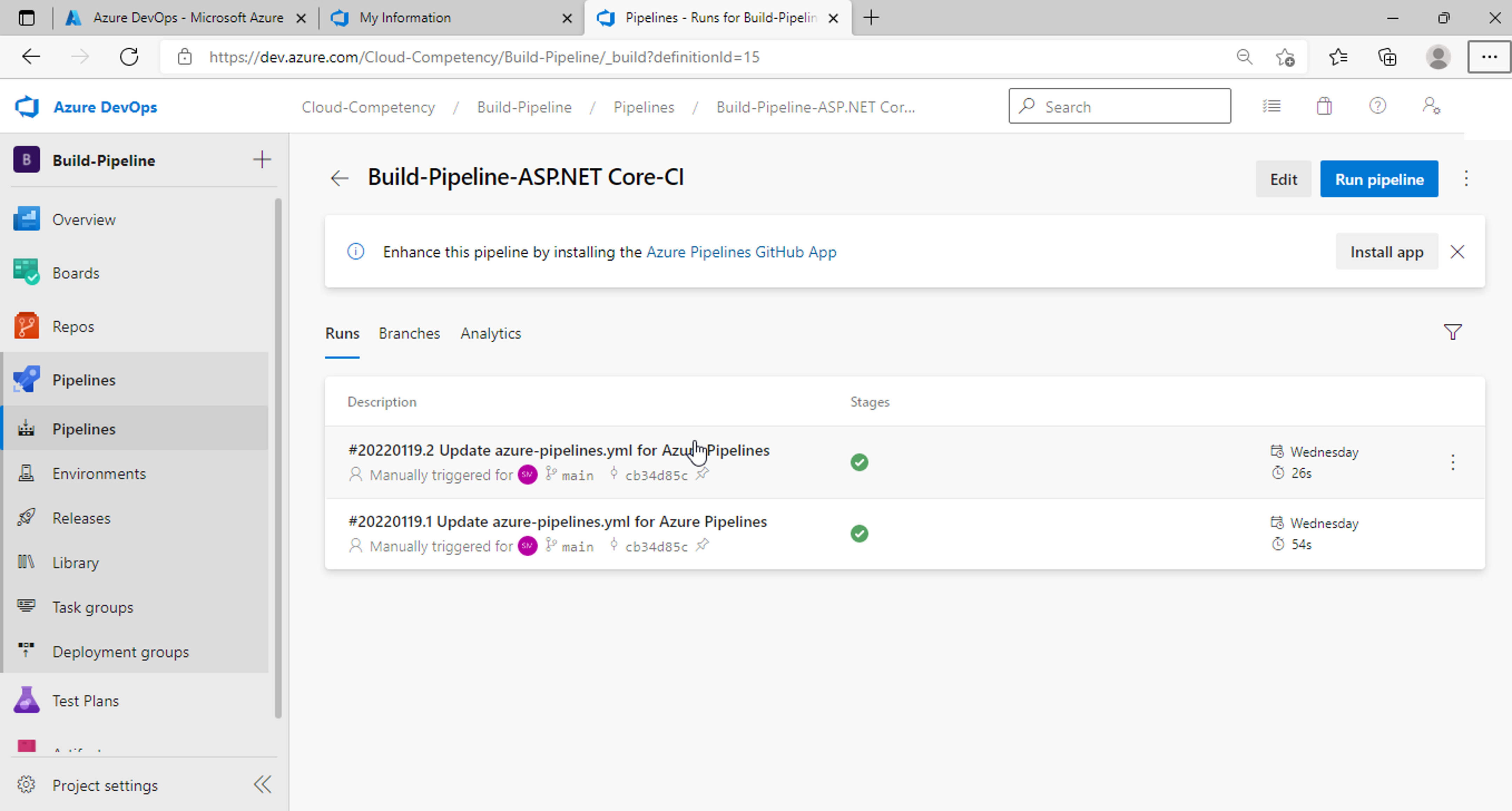Go back with arrow beside pipeline title
This screenshot has height=811, width=1512.
click(x=339, y=178)
